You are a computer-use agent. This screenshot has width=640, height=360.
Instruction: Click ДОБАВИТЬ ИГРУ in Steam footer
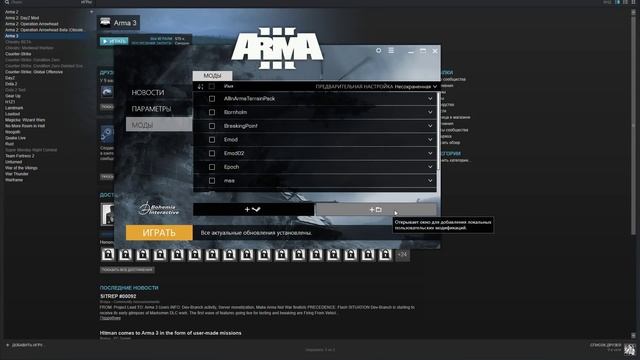pos(27,345)
